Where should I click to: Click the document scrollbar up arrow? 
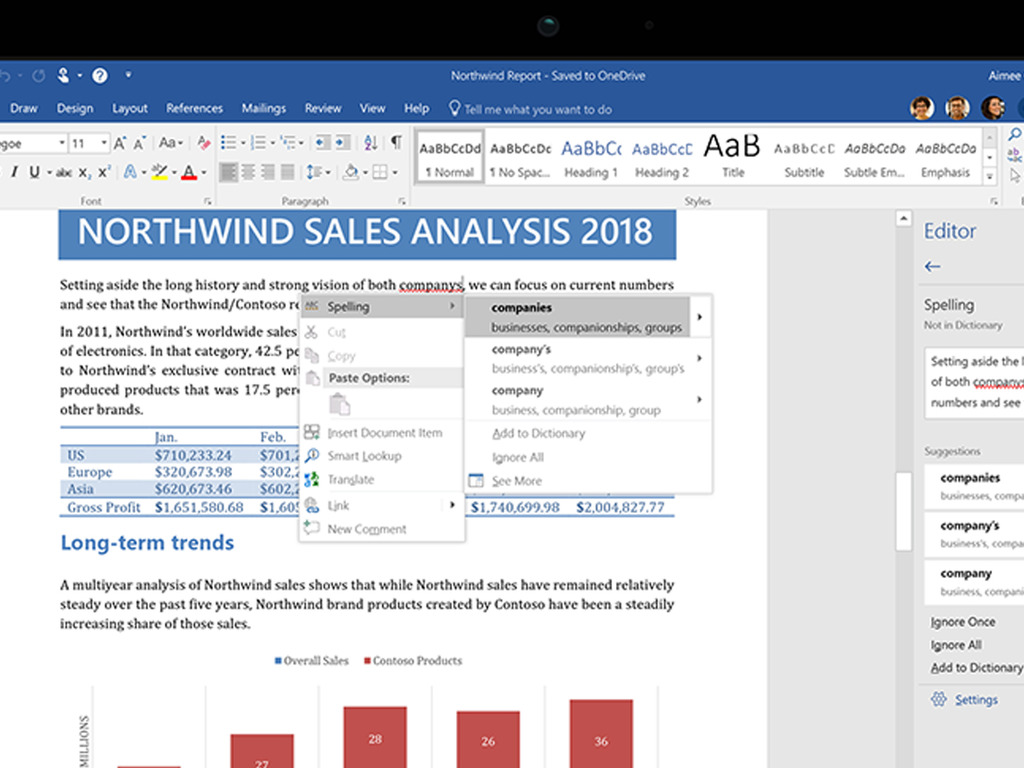pos(903,218)
